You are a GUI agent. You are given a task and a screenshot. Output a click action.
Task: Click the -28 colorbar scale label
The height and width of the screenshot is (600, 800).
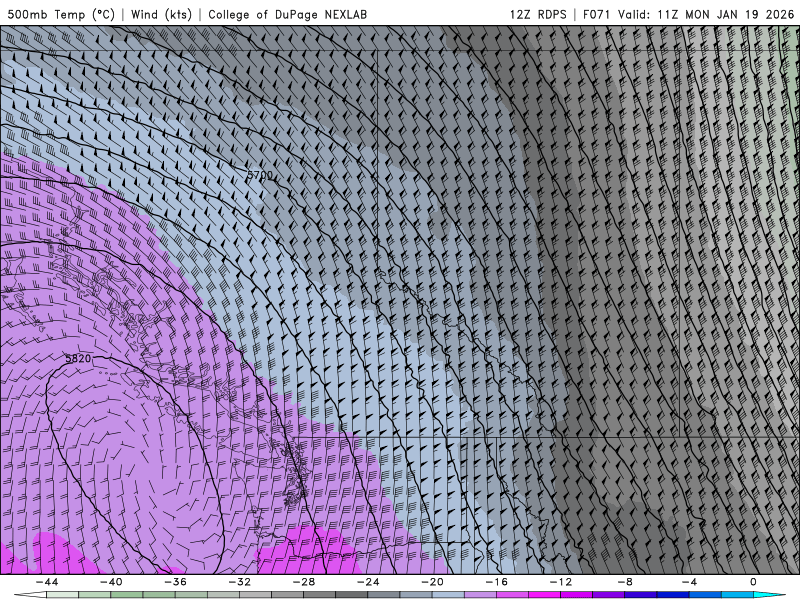coord(304,582)
